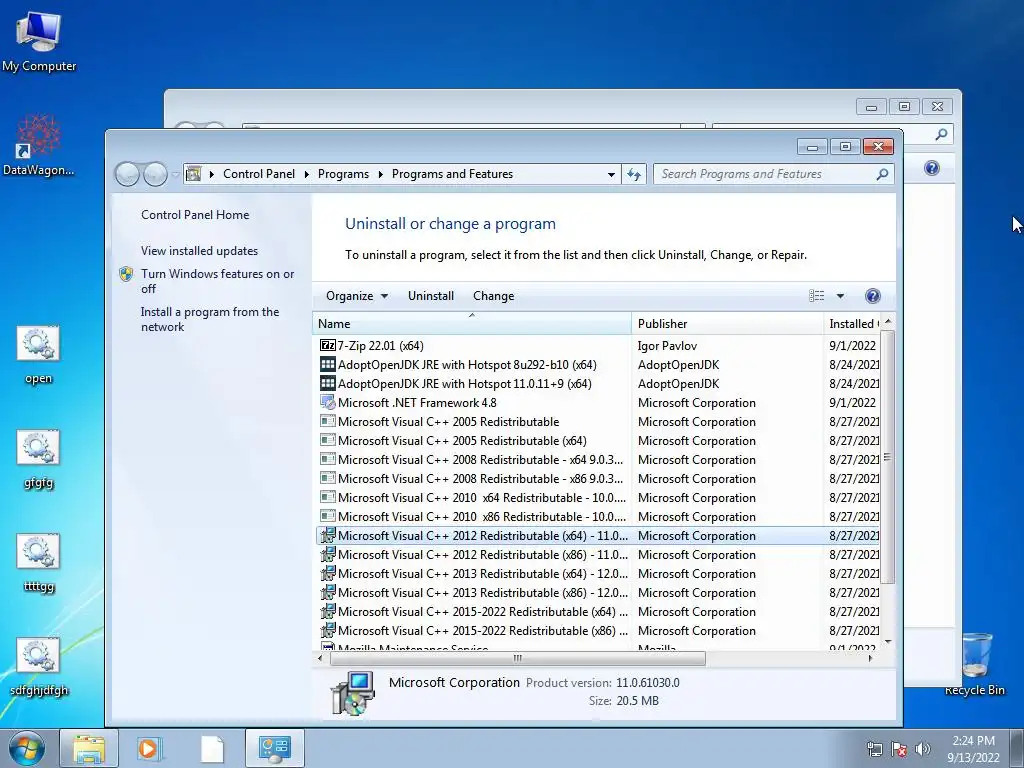1024x768 pixels.
Task: Open the DataWagon desktop shortcut
Action: pos(39,145)
